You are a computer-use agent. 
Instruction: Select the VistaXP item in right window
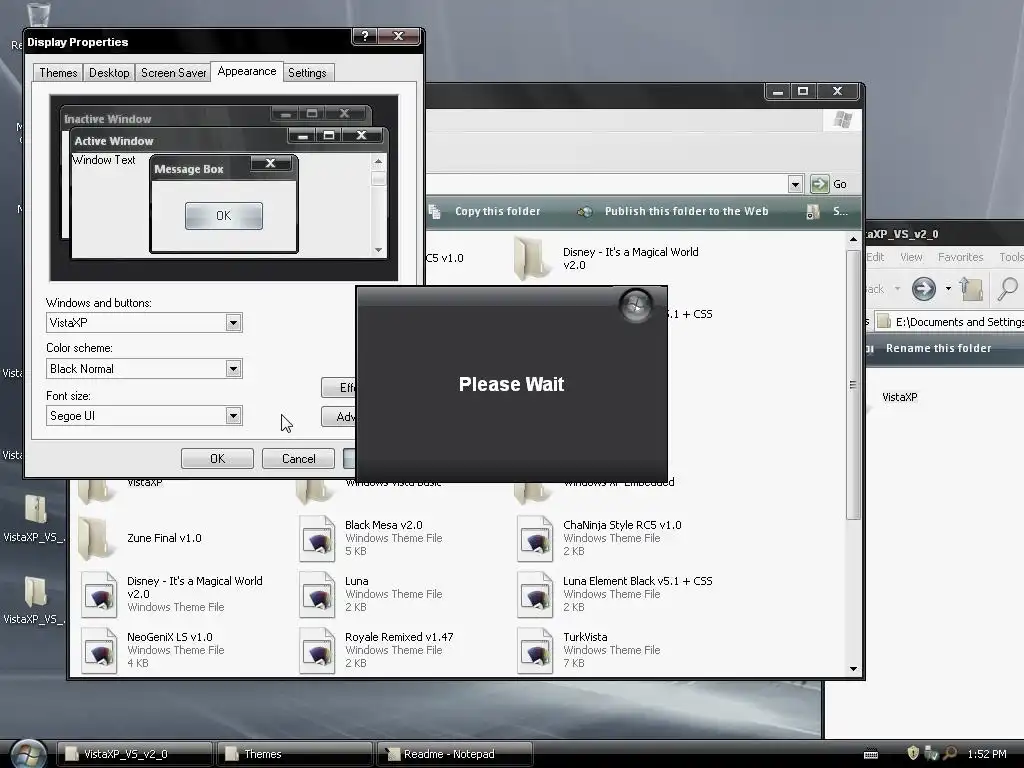pyautogui.click(x=899, y=397)
